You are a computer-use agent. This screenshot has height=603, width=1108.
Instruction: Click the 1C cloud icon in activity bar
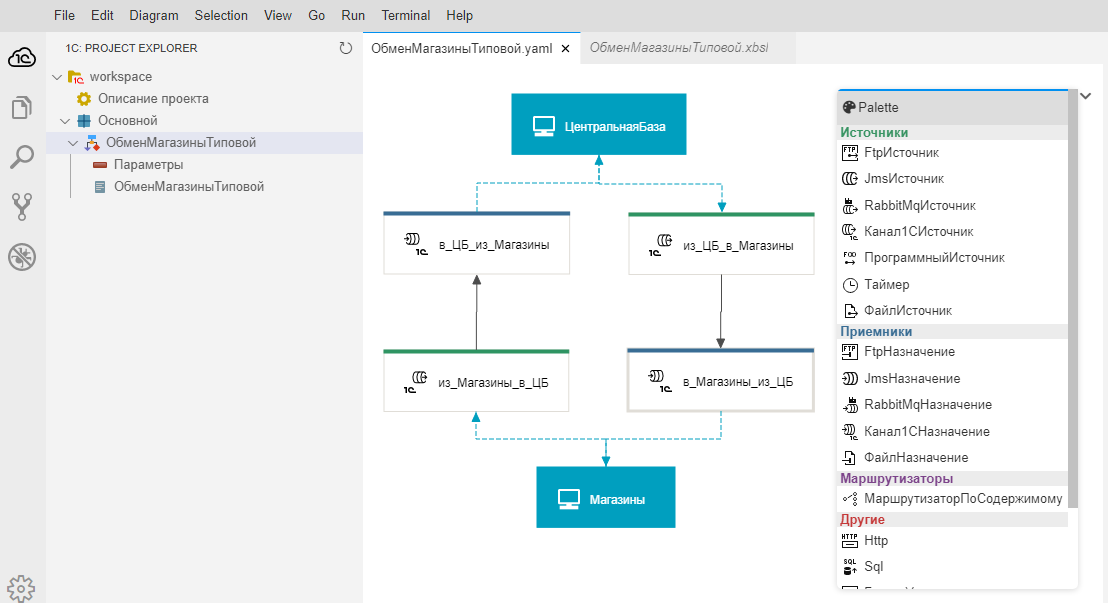[22, 58]
